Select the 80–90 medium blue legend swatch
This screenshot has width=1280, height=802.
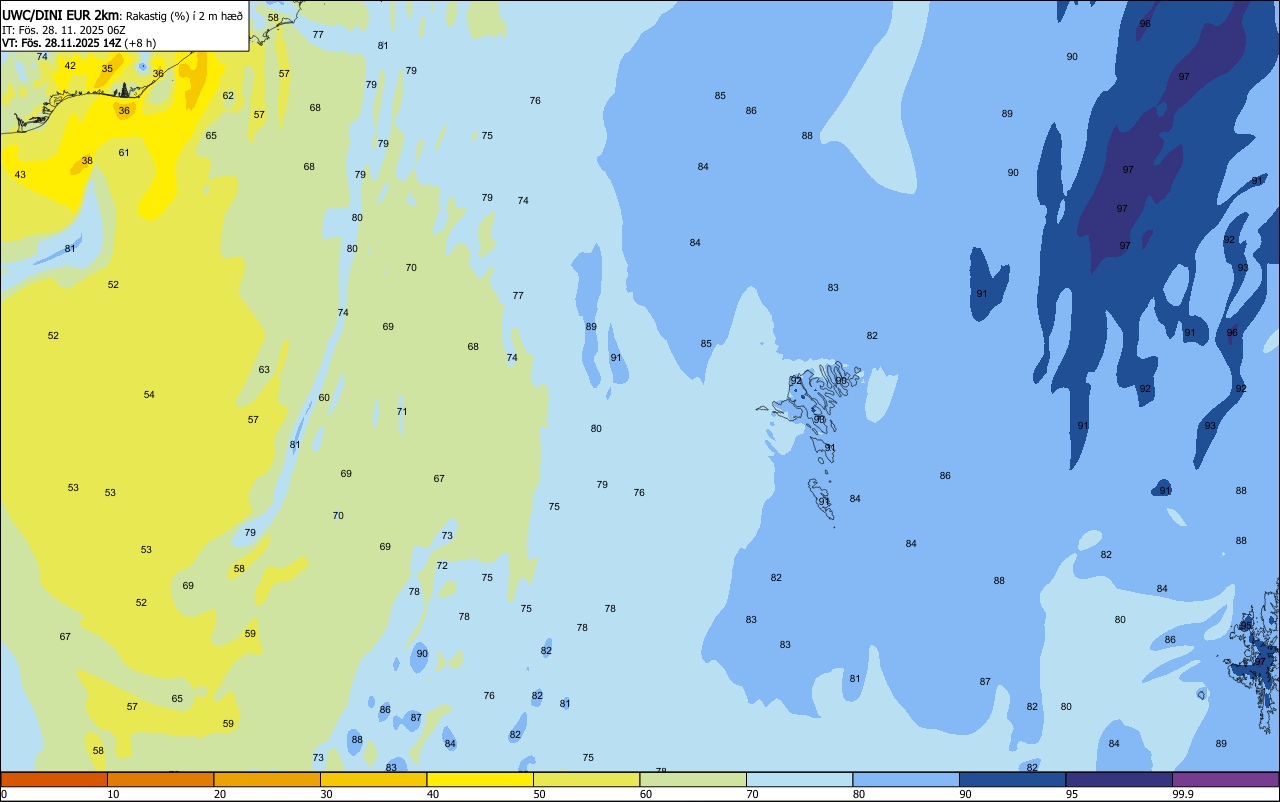[x=906, y=779]
